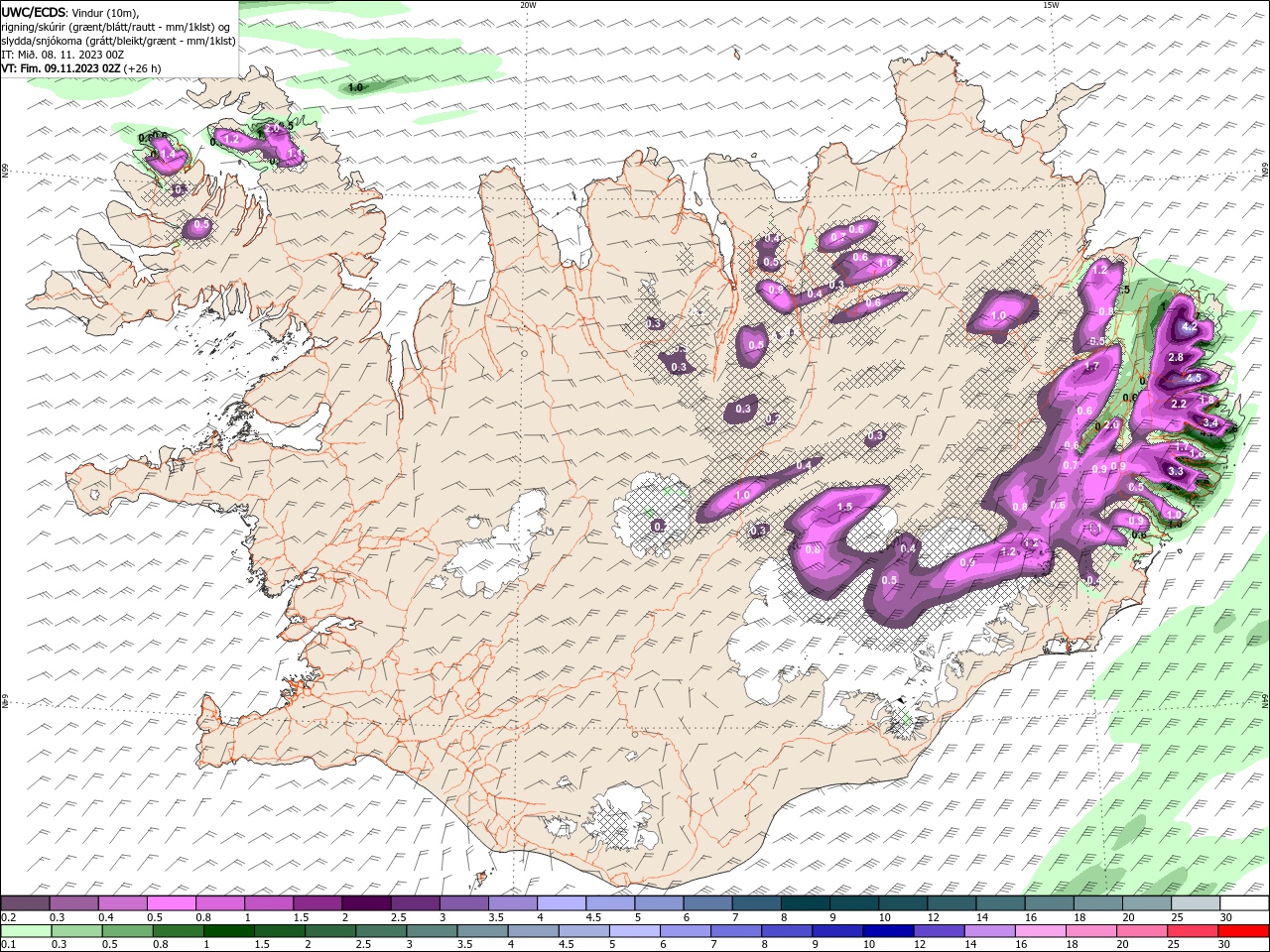The width and height of the screenshot is (1270, 952).
Task: Select the light periwinkle snow swatch labeled 4
Action: pyautogui.click(x=562, y=903)
